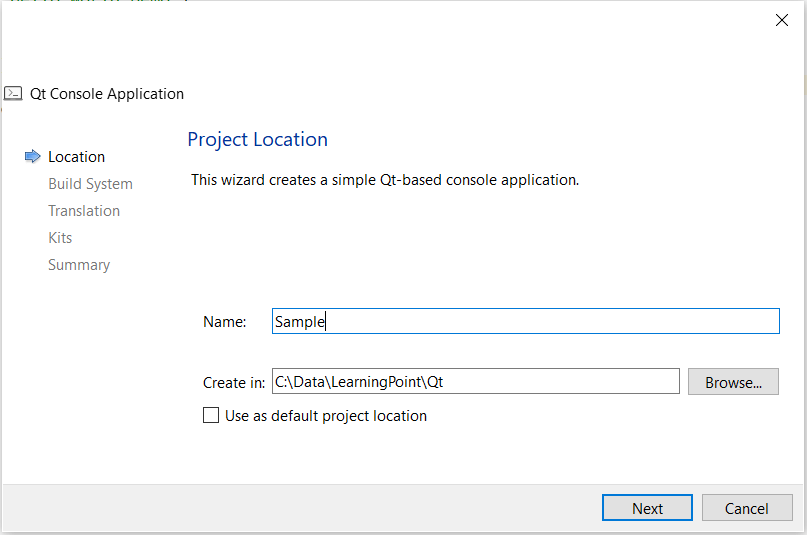The image size is (807, 535).
Task: Click the Qt Console Application title text
Action: pos(107,94)
